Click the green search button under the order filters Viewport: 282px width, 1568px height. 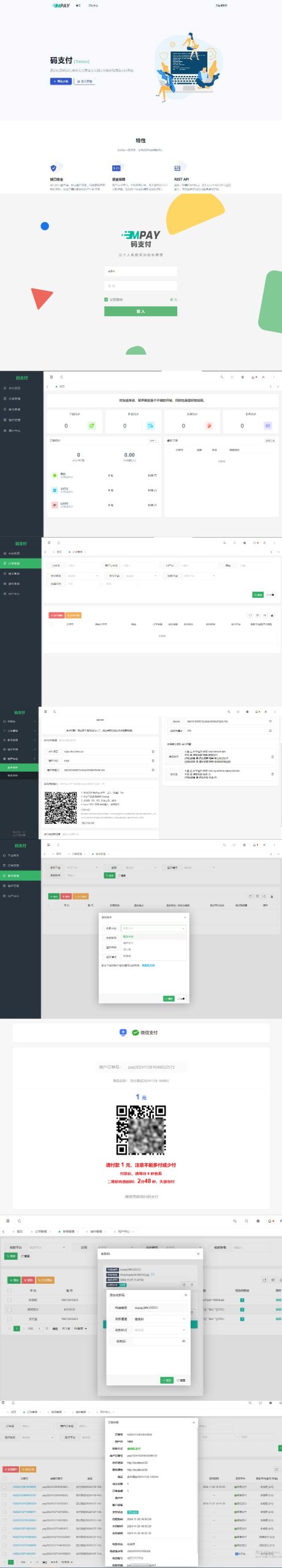click(x=258, y=595)
